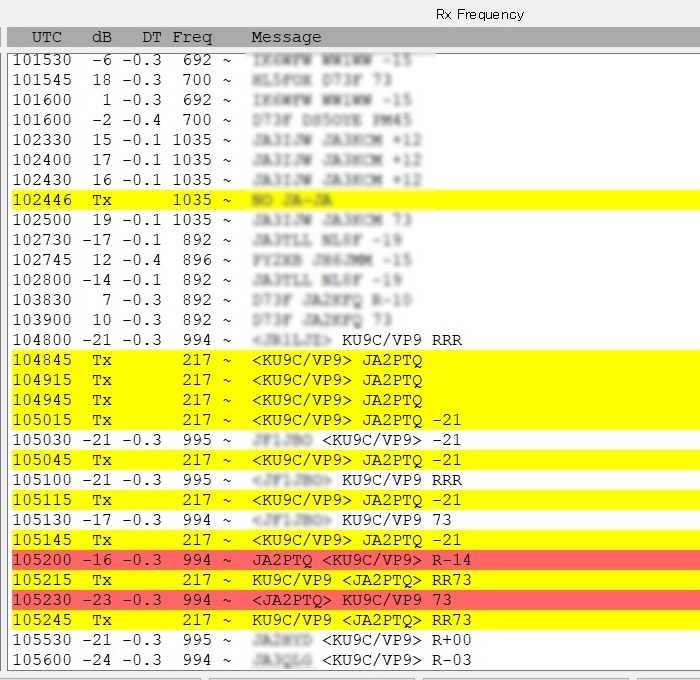Select the decode row at 103830
This screenshot has width=700, height=680.
tap(355, 300)
